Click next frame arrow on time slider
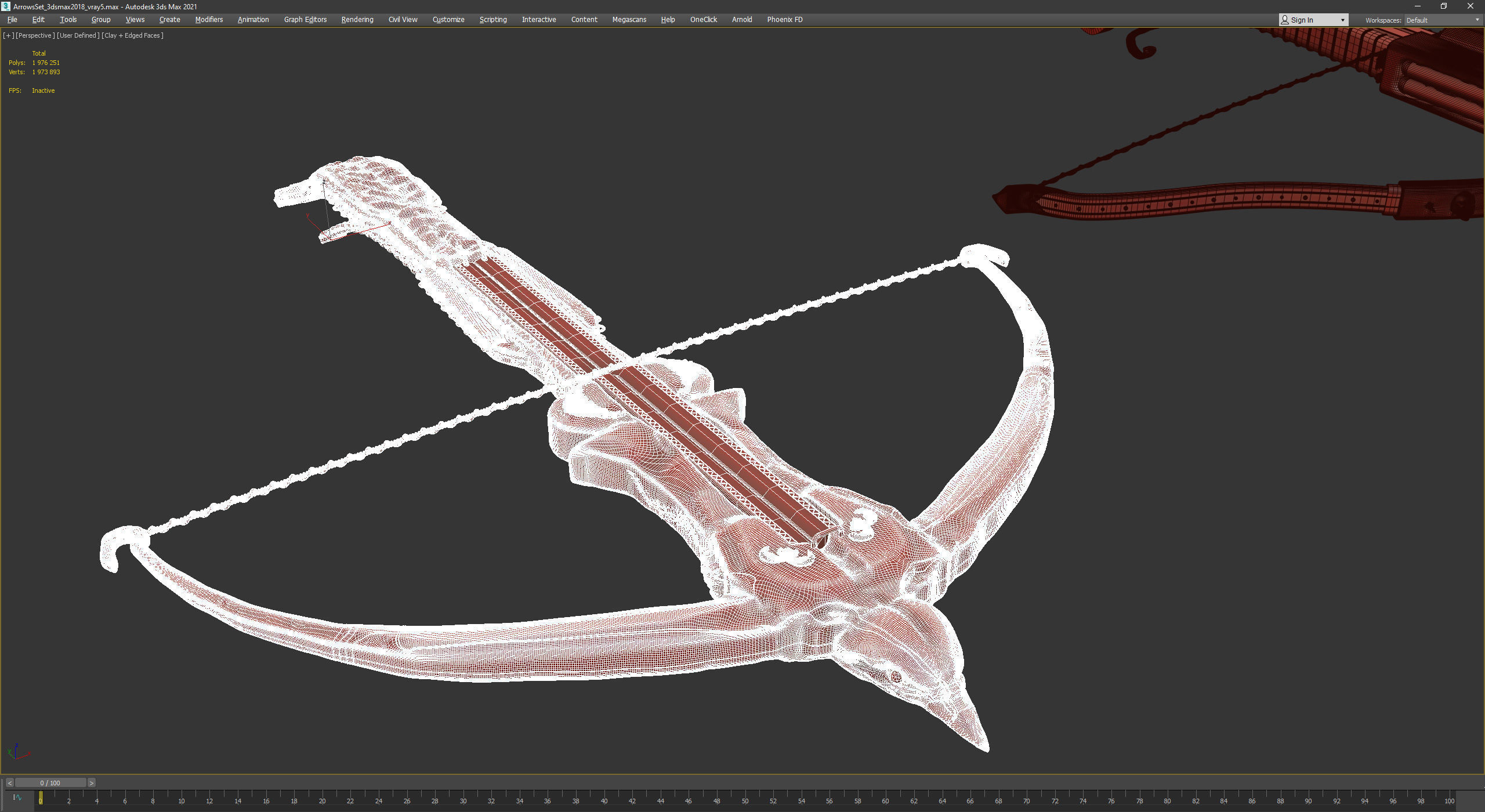Viewport: 1485px width, 812px height. coord(91,783)
